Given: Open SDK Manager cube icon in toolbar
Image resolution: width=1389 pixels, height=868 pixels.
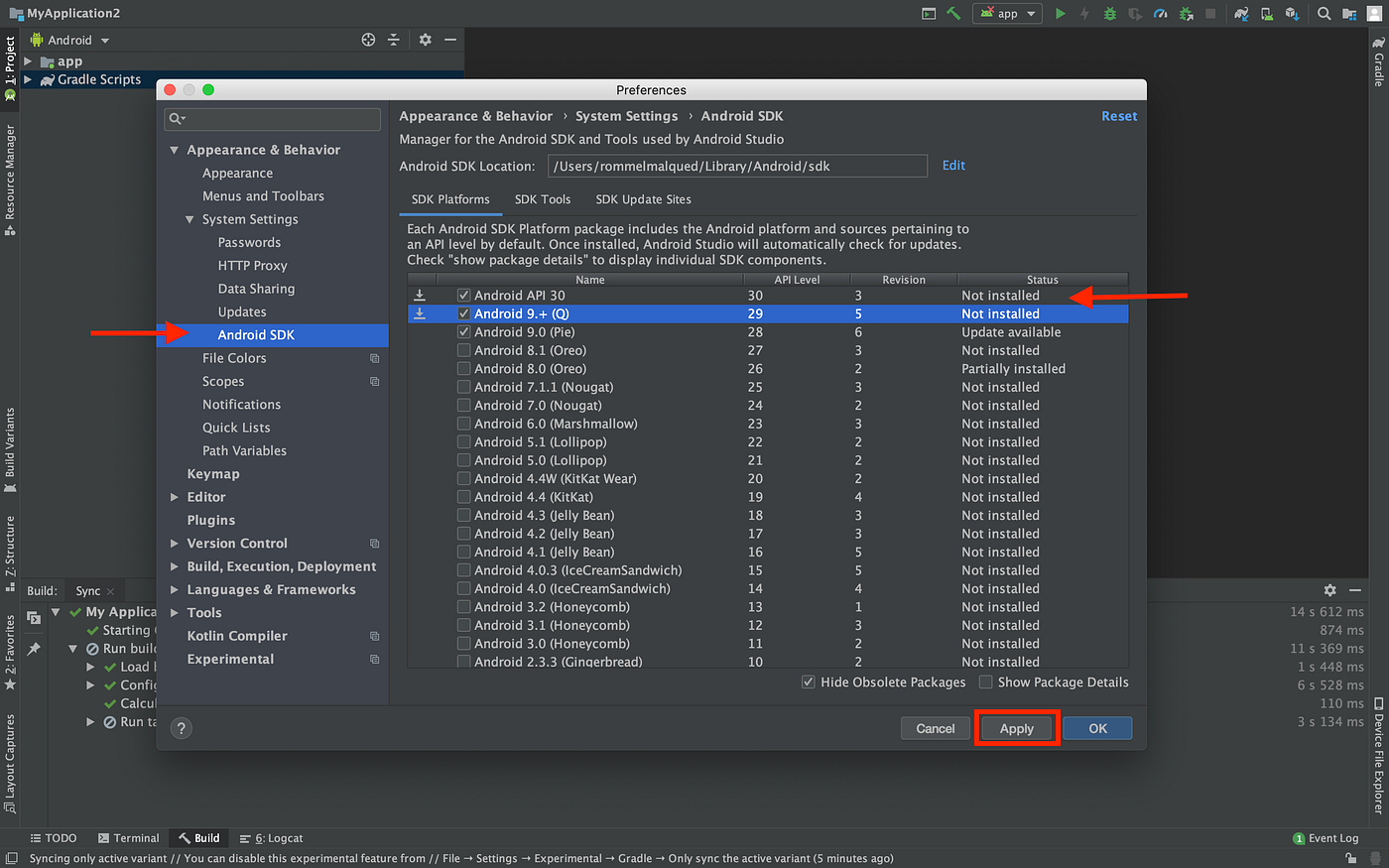Looking at the screenshot, I should (1292, 14).
